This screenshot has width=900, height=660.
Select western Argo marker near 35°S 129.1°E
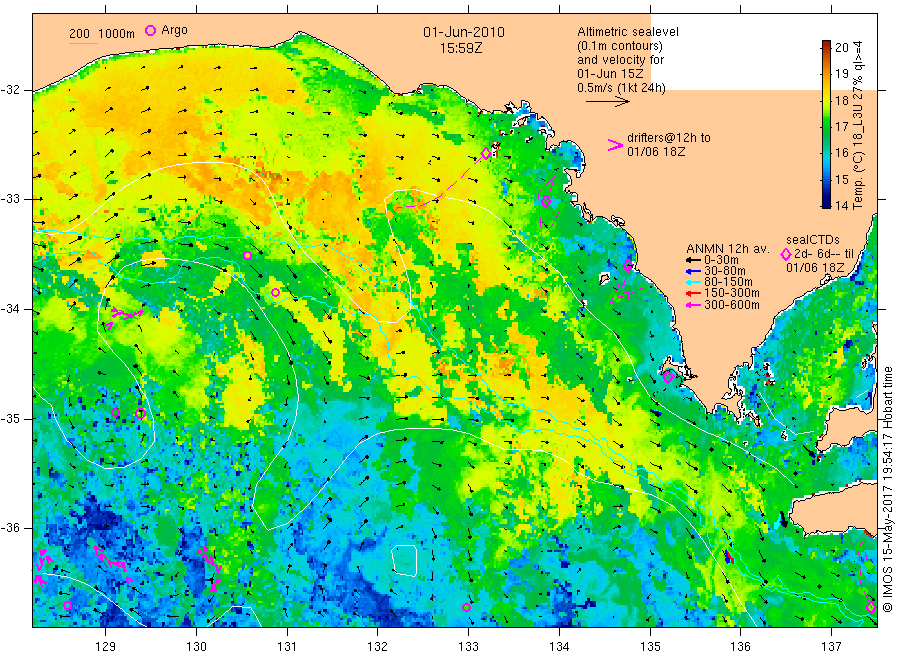(x=115, y=413)
